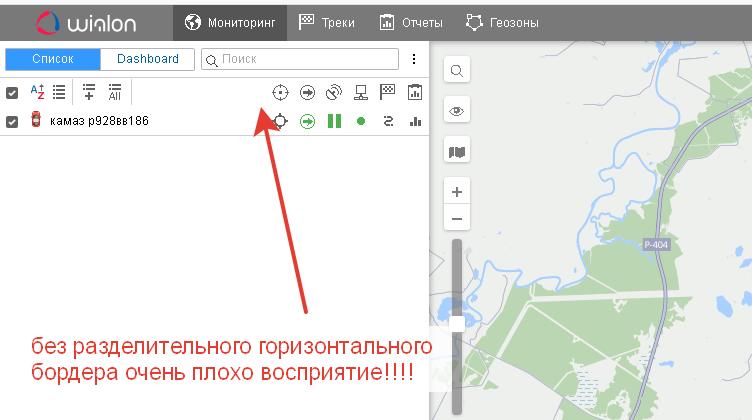Click the map zoom slider handle
Screen dimensions: 752x420
[x=457, y=322]
